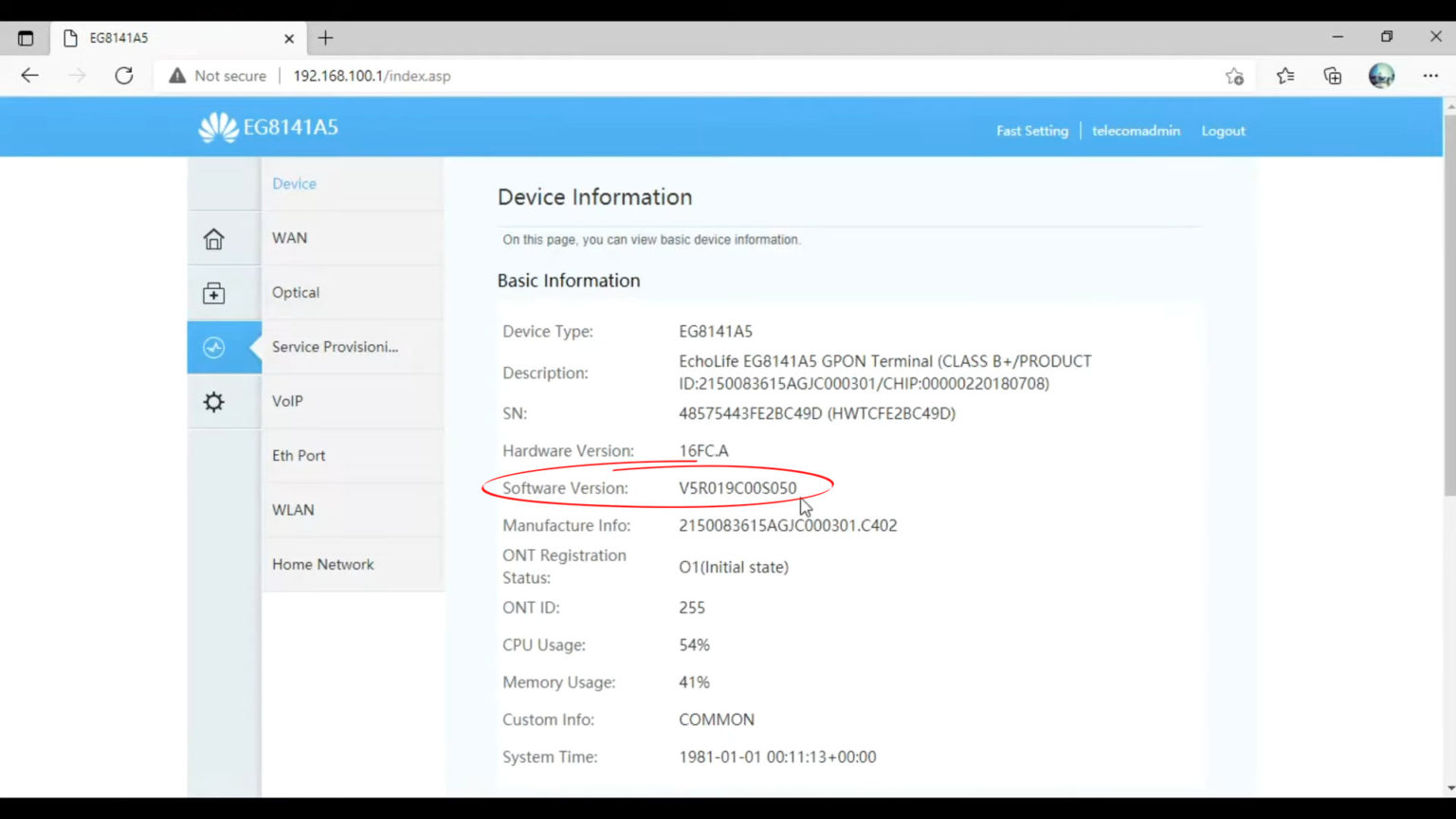Reload the page with the refresh icon
The width and height of the screenshot is (1456, 819).
[x=123, y=76]
